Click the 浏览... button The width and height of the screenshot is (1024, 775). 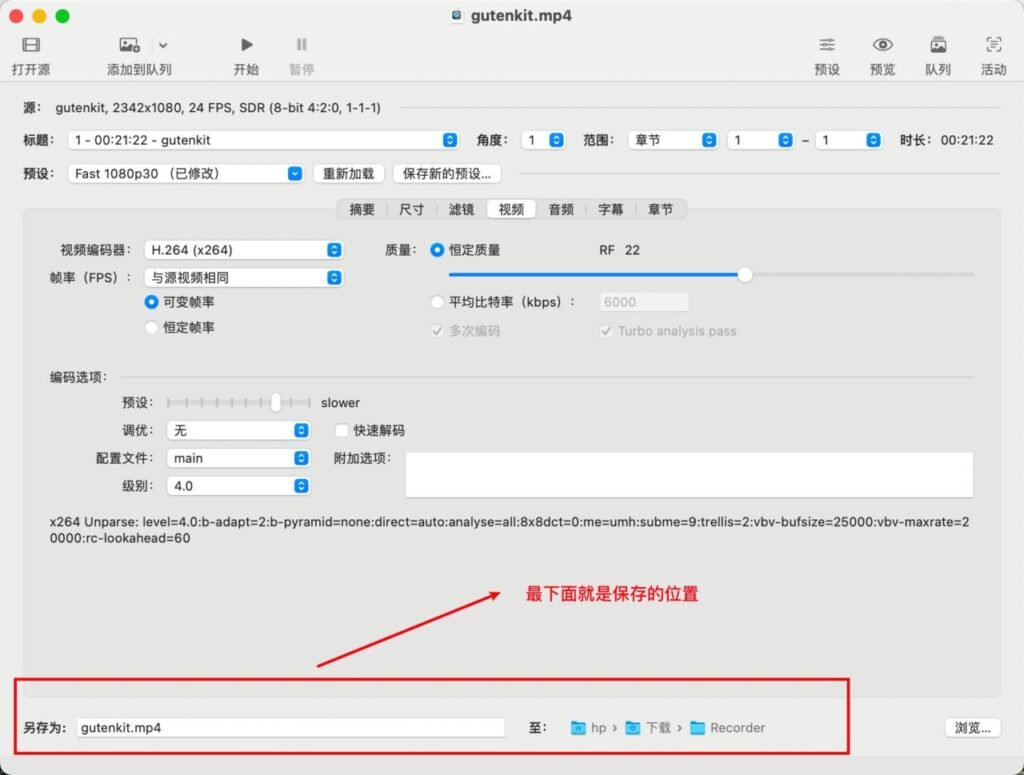point(972,728)
